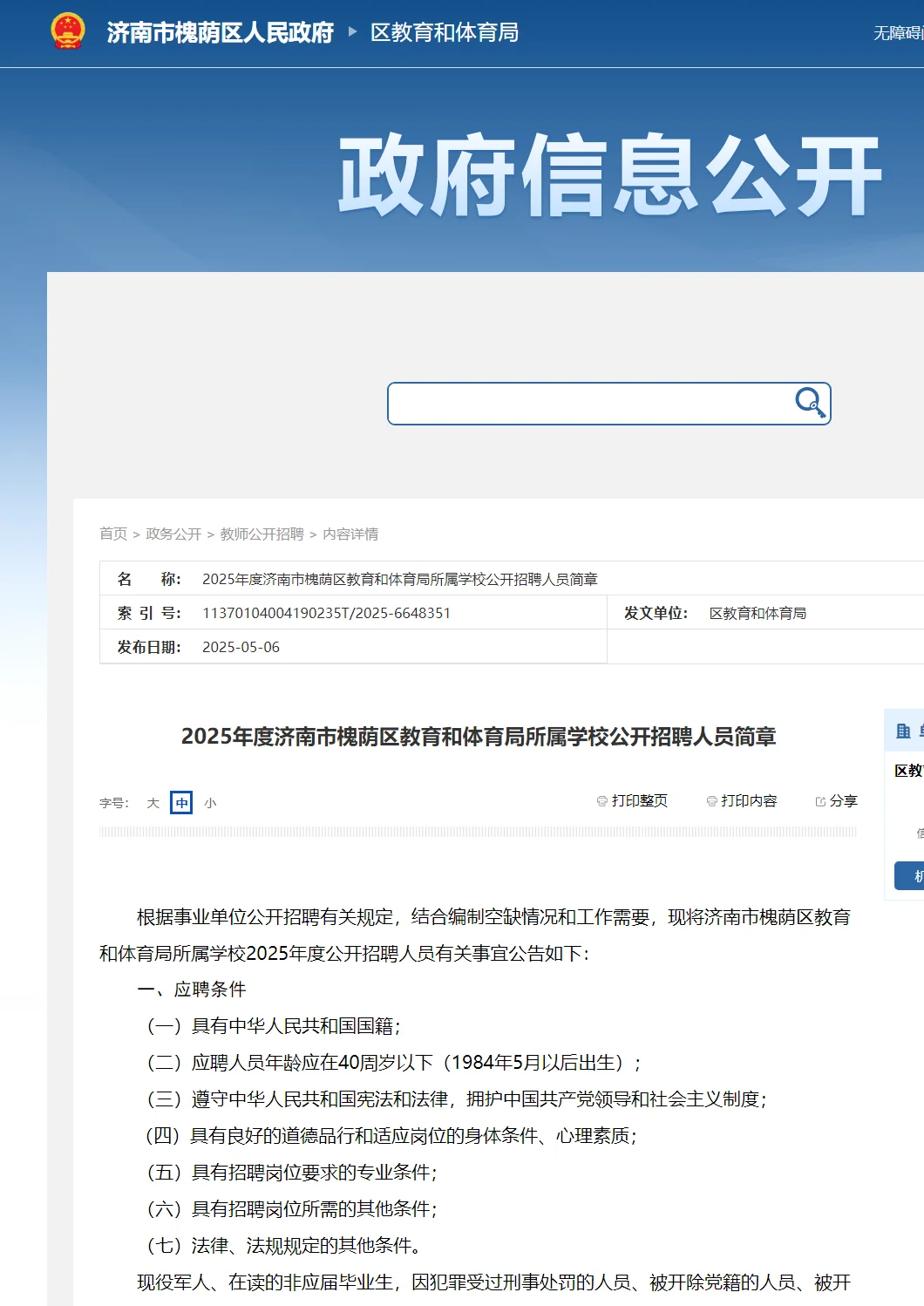924x1306 pixels.
Task: Select the 小 small font size option
Action: [209, 802]
